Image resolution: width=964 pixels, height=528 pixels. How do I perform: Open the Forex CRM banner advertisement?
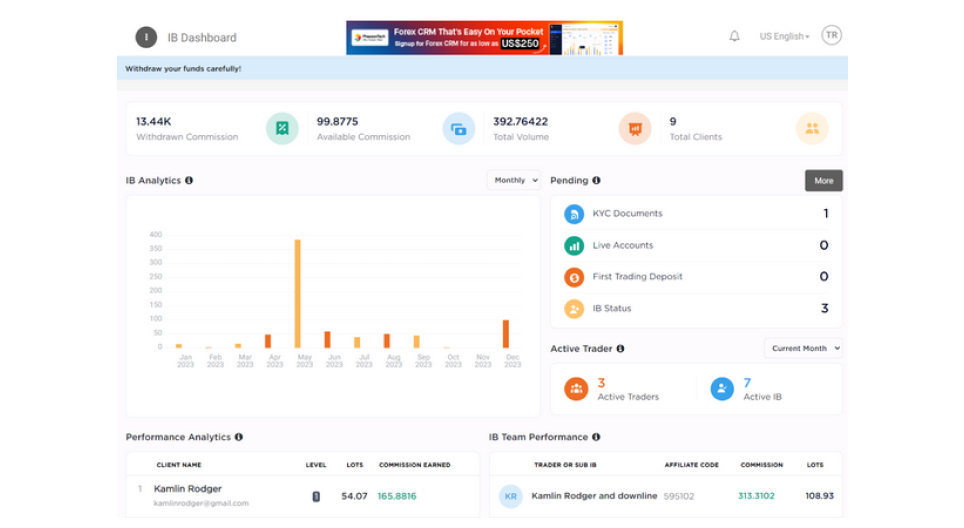(x=484, y=38)
